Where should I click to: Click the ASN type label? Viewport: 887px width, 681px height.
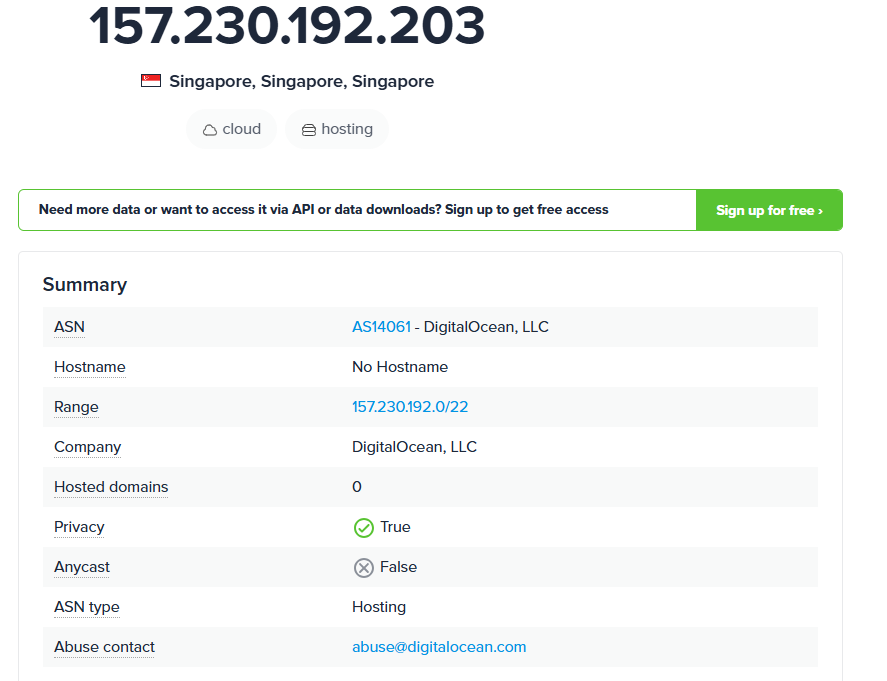pos(87,607)
